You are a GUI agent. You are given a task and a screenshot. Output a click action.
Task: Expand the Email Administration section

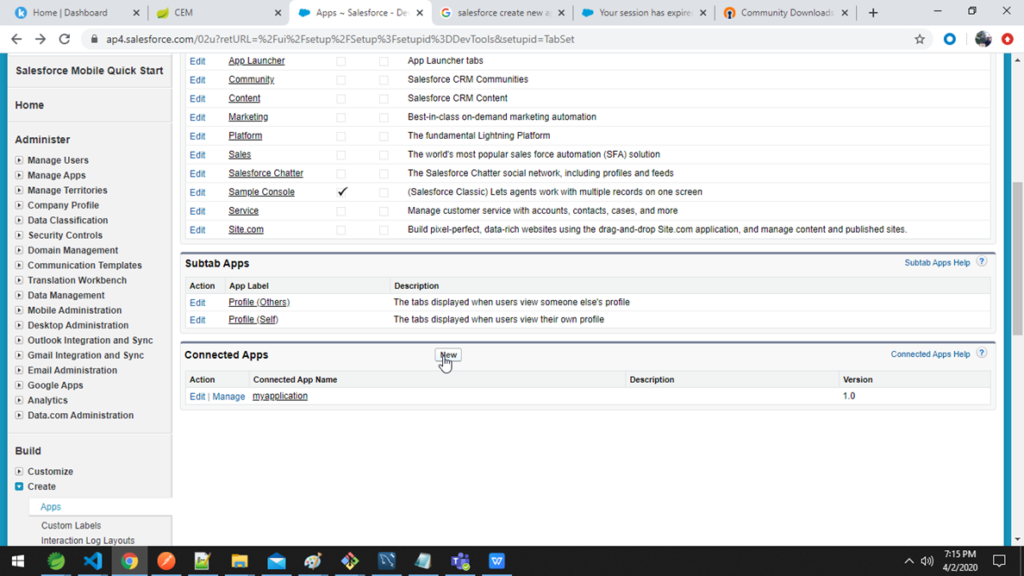[x=19, y=370]
